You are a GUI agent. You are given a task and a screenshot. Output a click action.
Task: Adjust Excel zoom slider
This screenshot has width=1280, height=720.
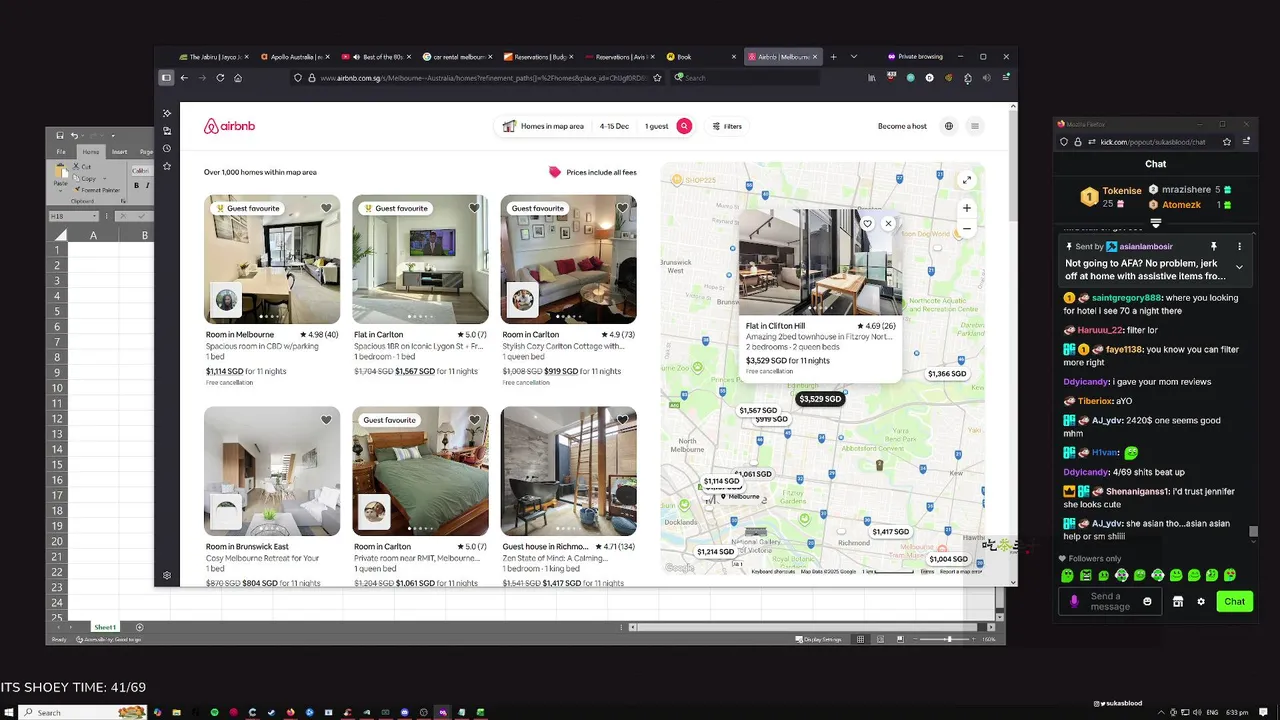click(x=949, y=639)
